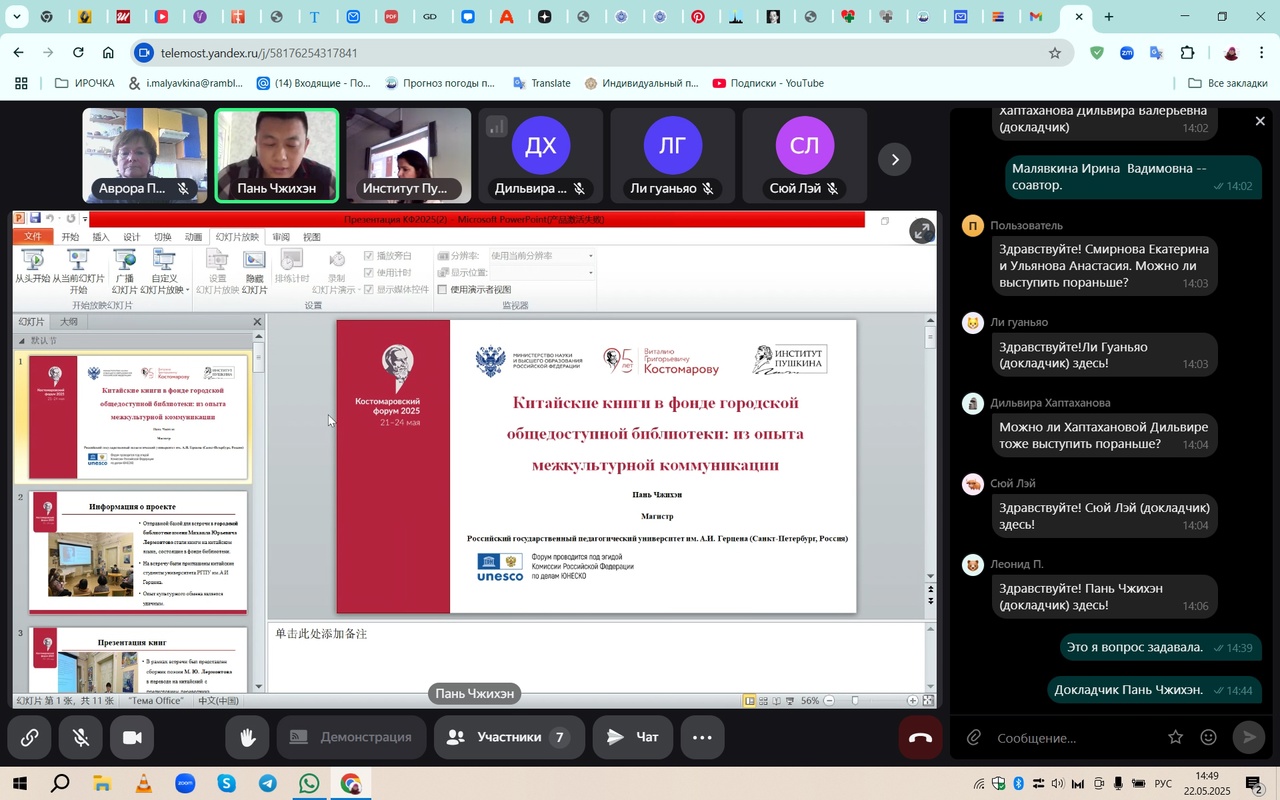1280x800 pixels.
Task: Close the chat side panel
Action: [x=1260, y=121]
